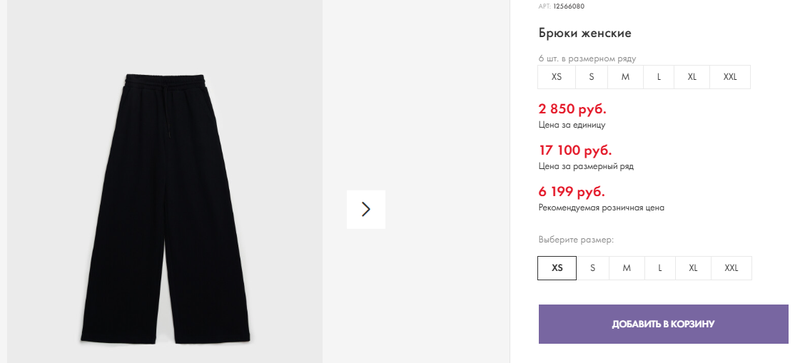Click M cell in size row table

tap(625, 77)
